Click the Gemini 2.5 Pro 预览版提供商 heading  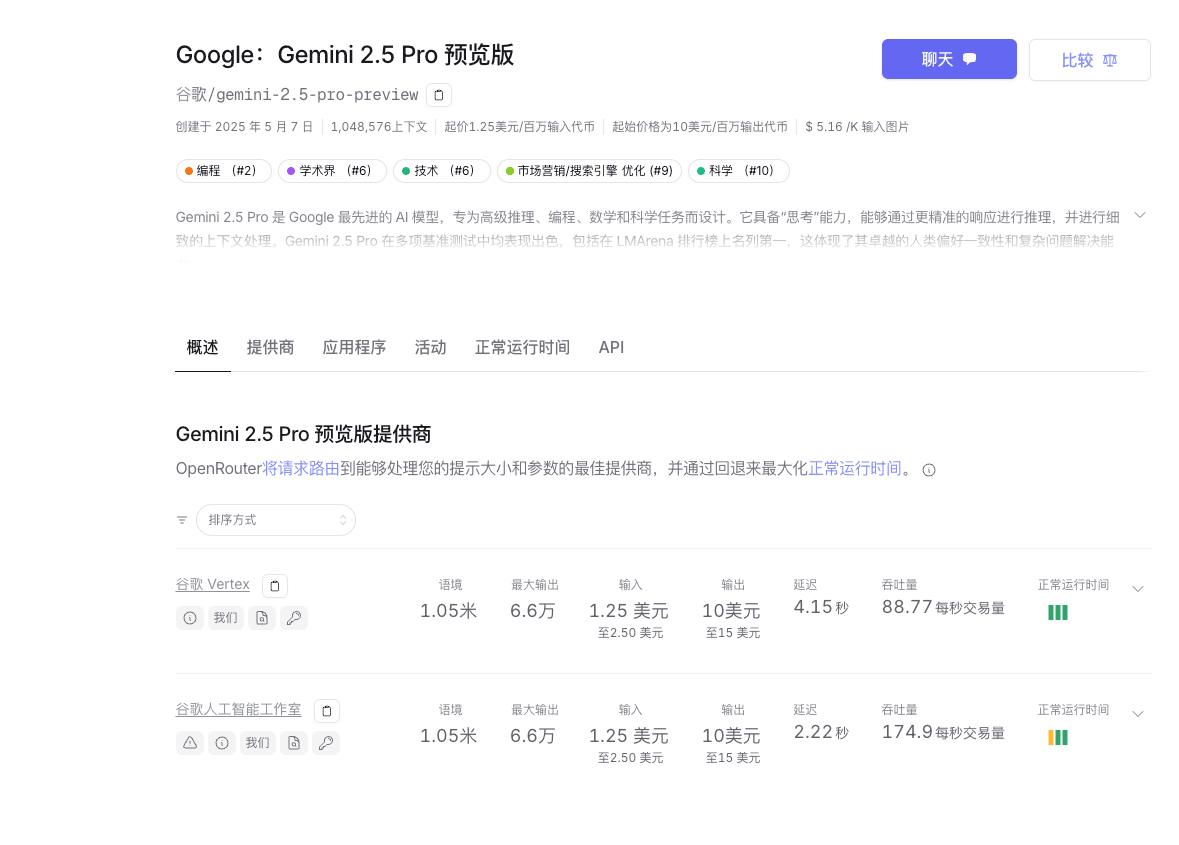tap(304, 435)
